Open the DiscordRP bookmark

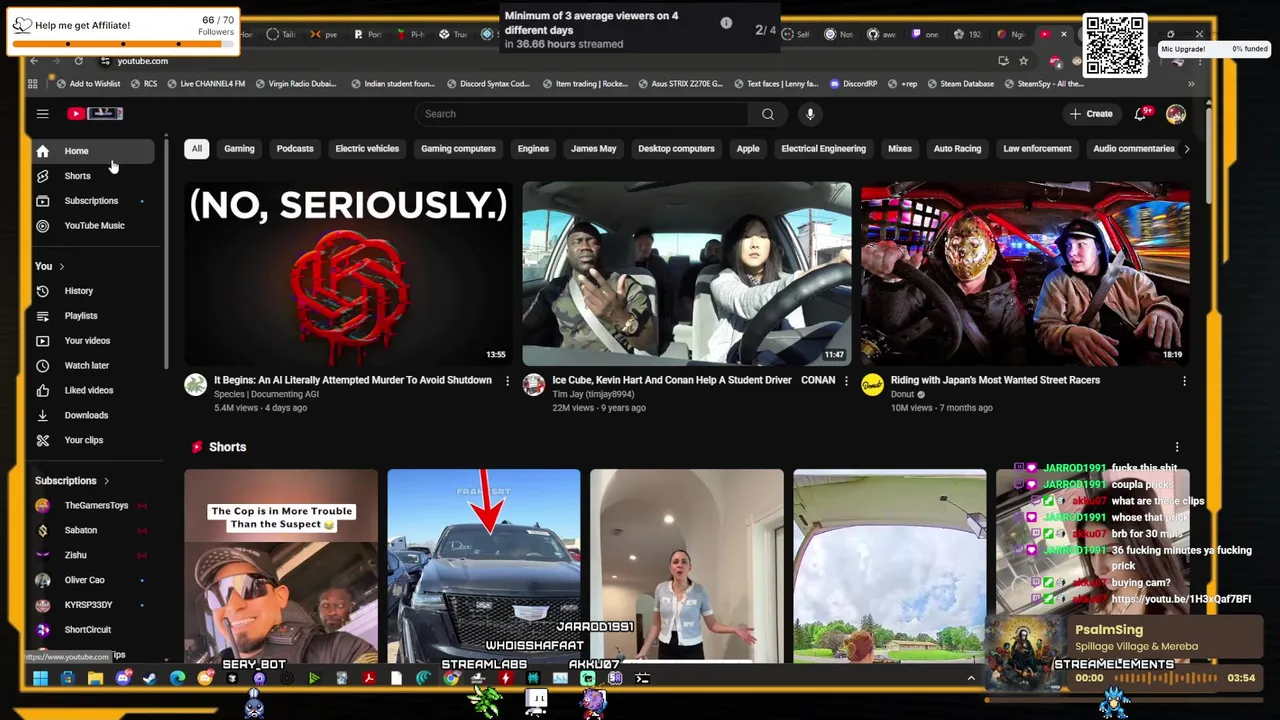pyautogui.click(x=853, y=84)
